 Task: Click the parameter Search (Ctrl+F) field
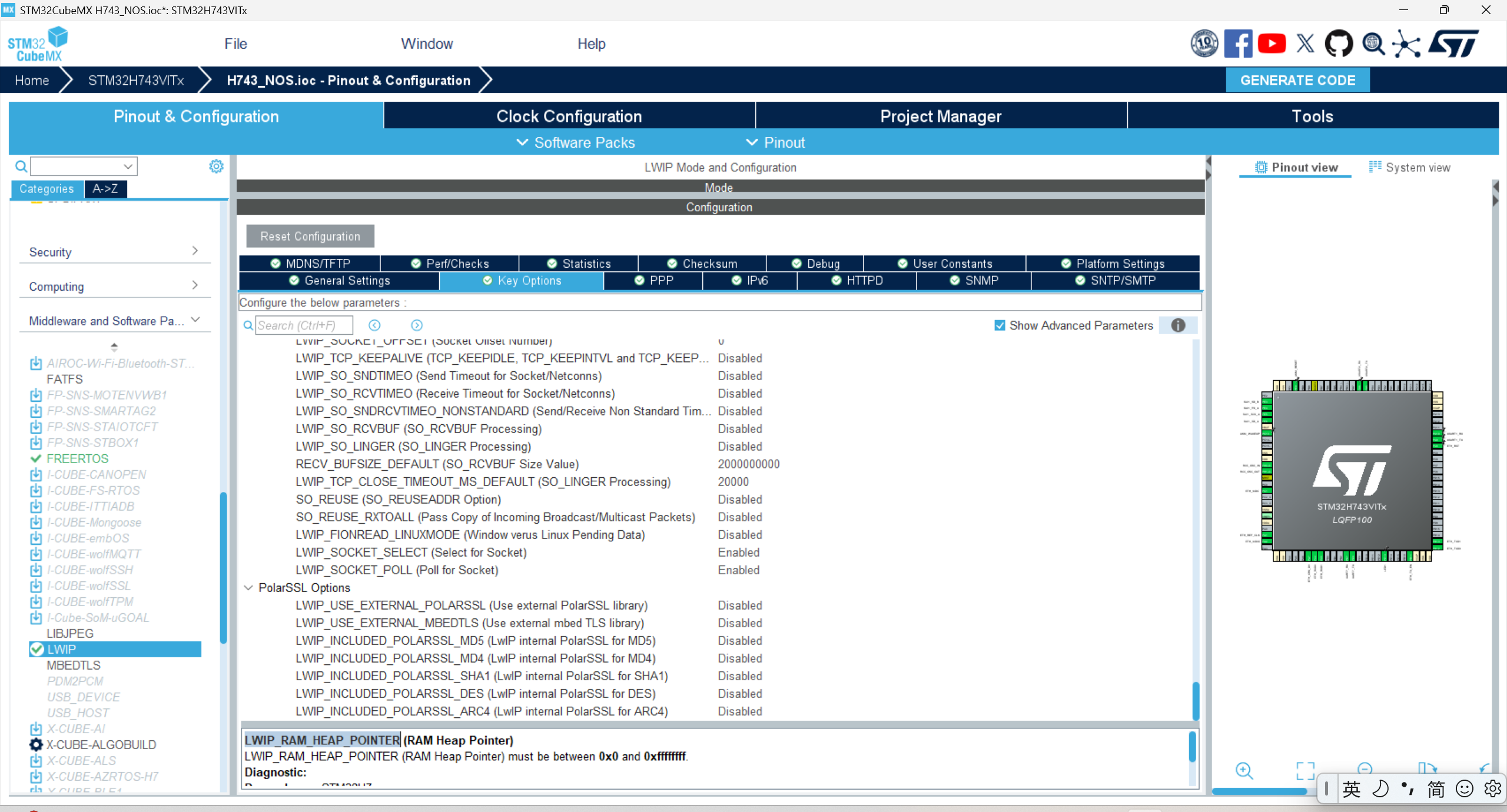(304, 325)
